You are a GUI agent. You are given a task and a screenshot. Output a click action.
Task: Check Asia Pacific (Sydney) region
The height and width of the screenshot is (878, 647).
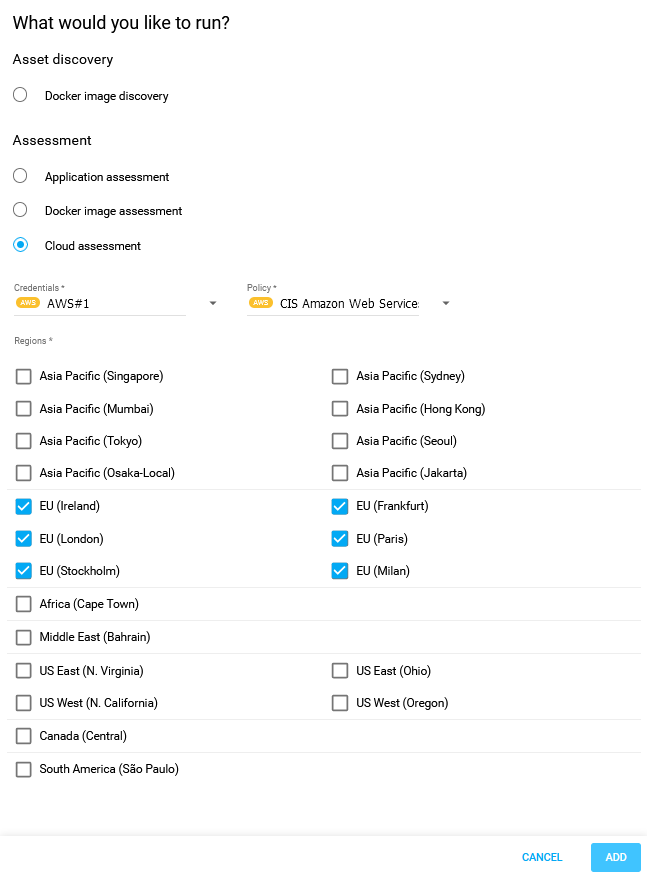coord(340,377)
